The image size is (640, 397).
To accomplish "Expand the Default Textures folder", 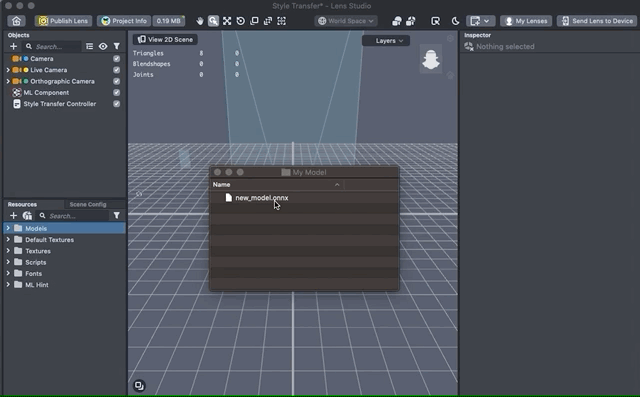I will (x=8, y=240).
